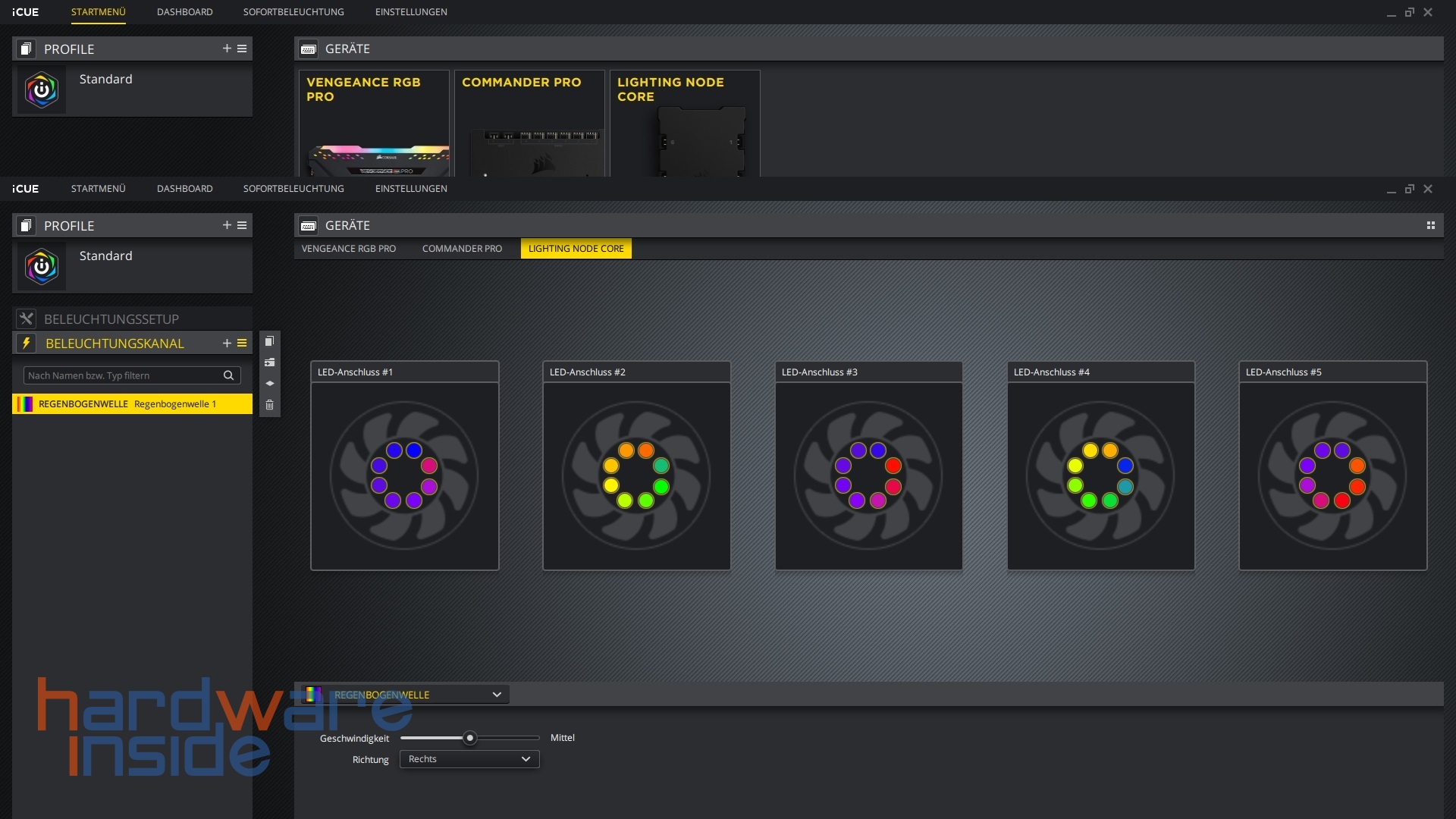
Task: Delete effect with trash bin icon
Action: coord(269,405)
